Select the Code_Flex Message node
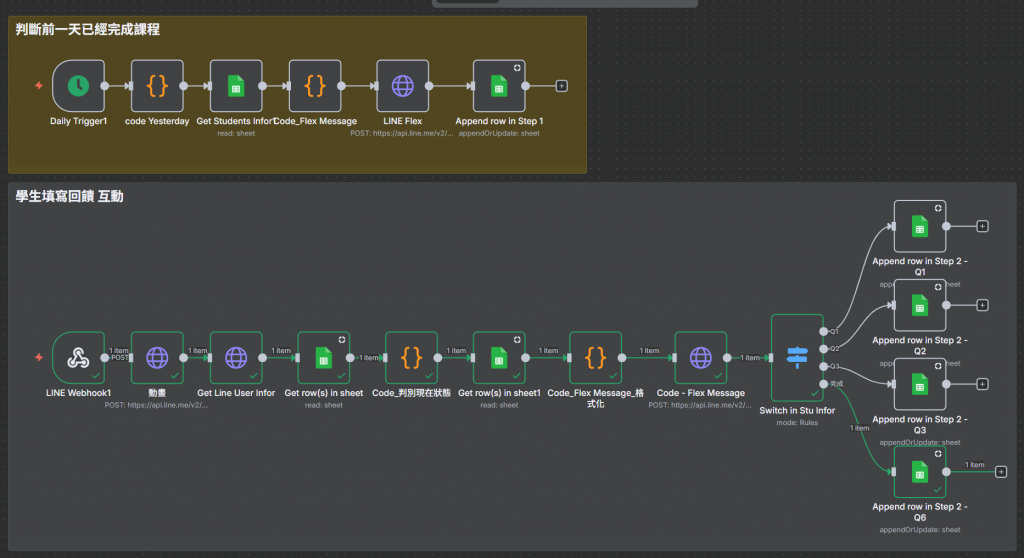Viewport: 1024px width, 558px height. coord(315,86)
